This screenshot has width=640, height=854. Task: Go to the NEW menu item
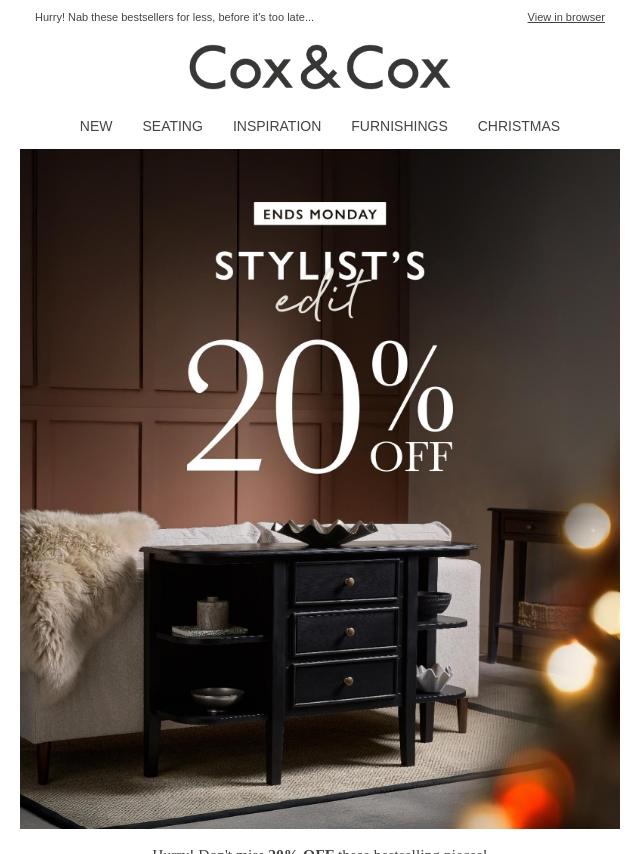pyautogui.click(x=96, y=126)
